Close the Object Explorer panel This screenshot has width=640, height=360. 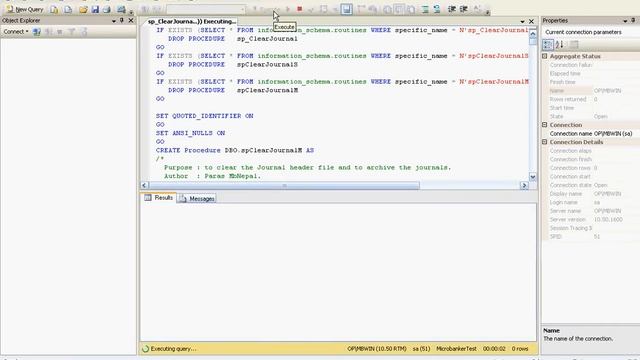point(131,20)
